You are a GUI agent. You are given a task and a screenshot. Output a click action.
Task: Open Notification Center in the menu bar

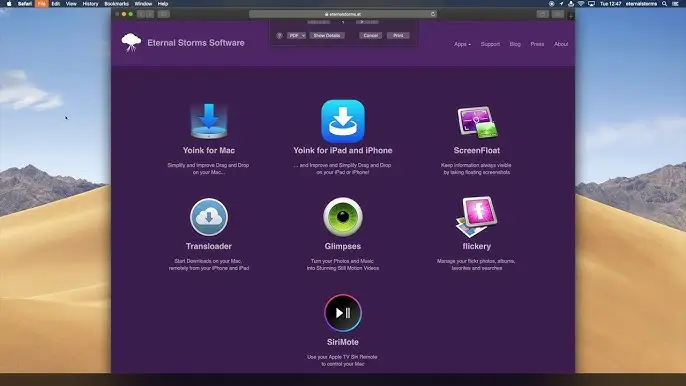tap(675, 4)
